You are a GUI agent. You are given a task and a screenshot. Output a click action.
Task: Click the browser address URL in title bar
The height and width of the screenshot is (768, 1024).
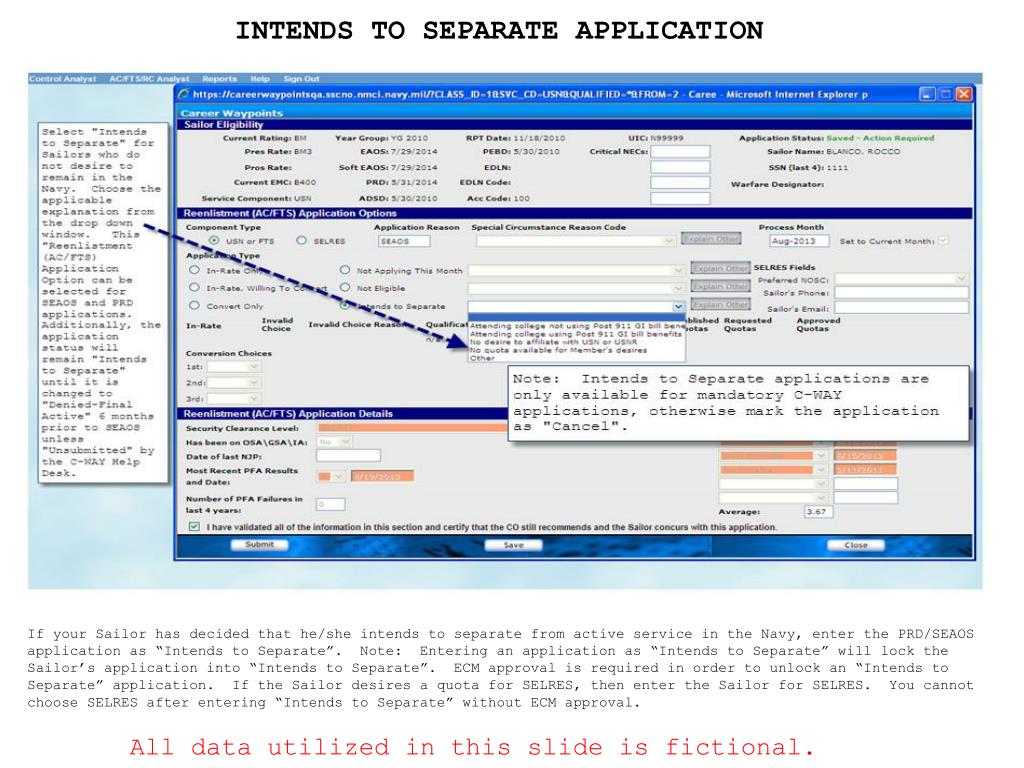(436, 95)
